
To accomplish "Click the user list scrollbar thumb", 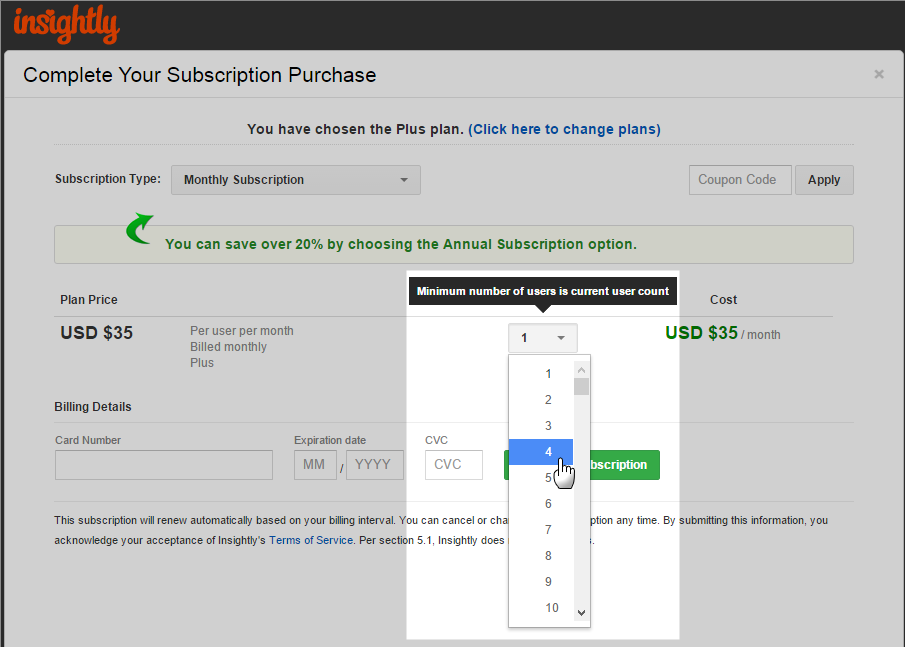I will click(581, 387).
